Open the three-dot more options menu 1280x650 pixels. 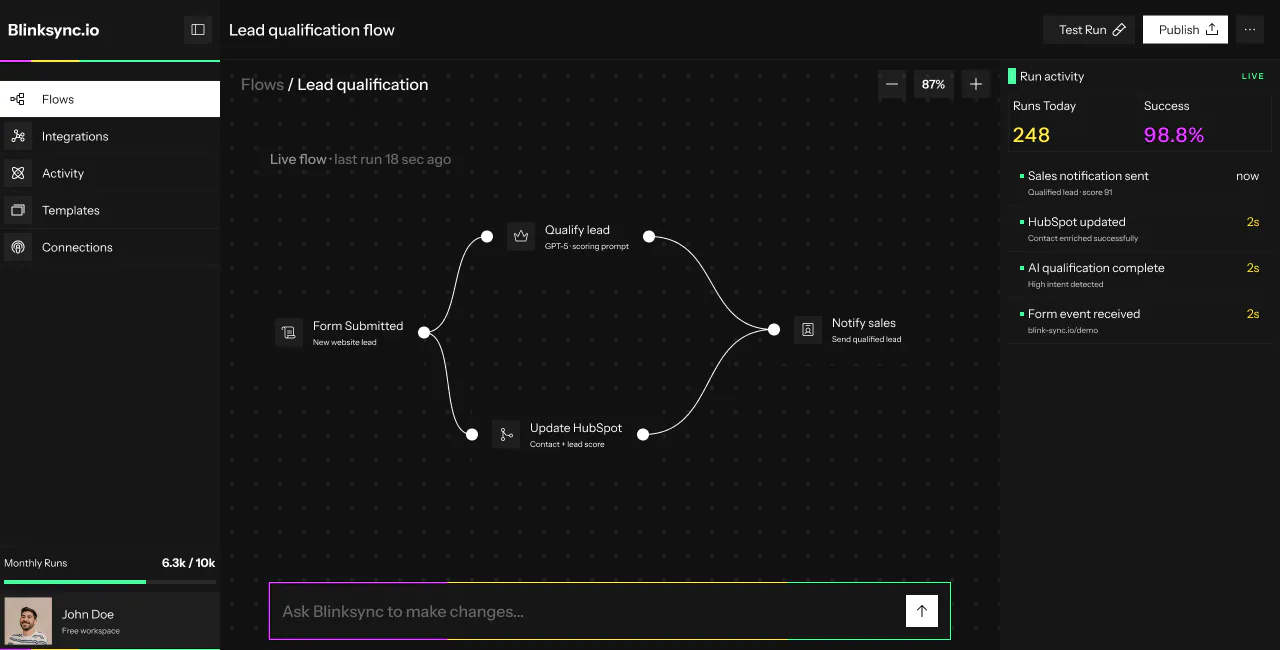1250,30
